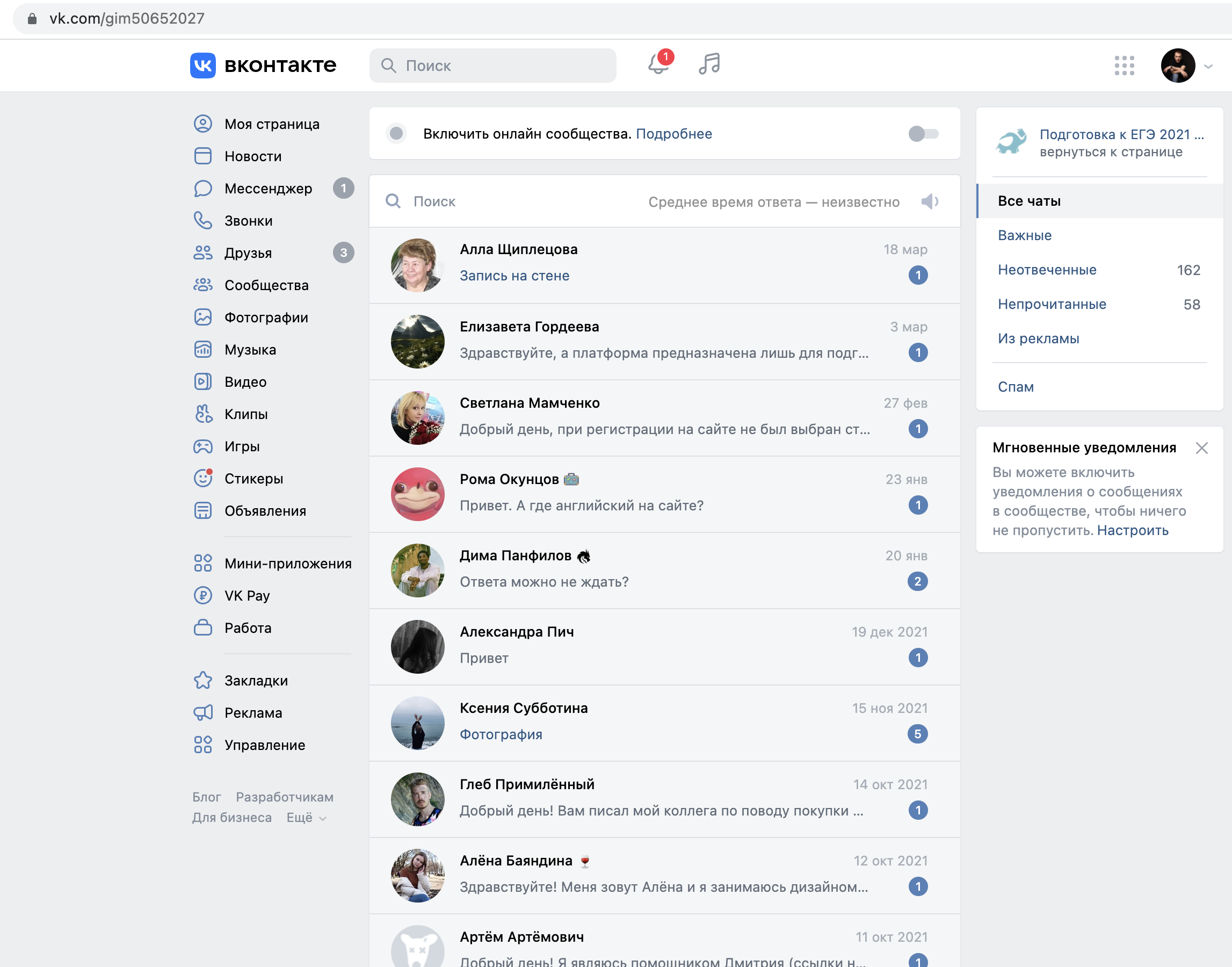Open notifications bell icon
The image size is (1232, 967).
(659, 64)
